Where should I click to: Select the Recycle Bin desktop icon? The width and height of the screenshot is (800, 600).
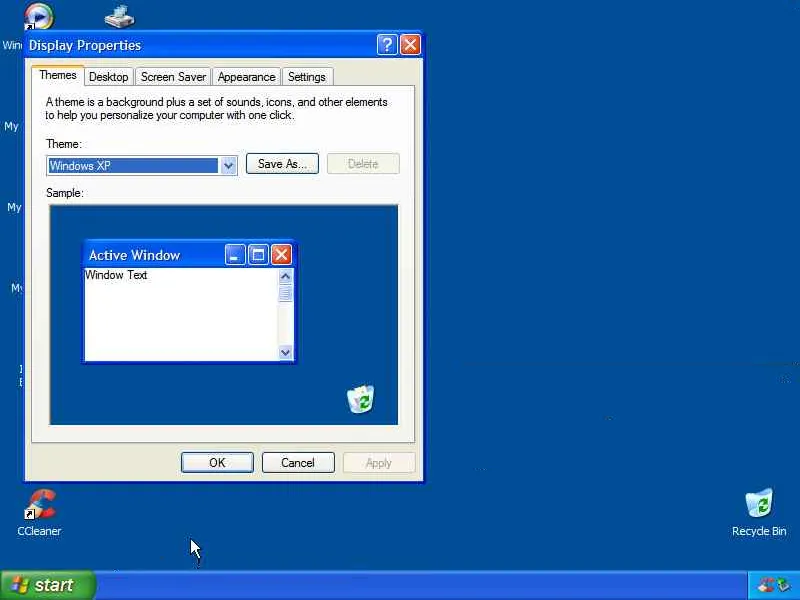pos(759,513)
